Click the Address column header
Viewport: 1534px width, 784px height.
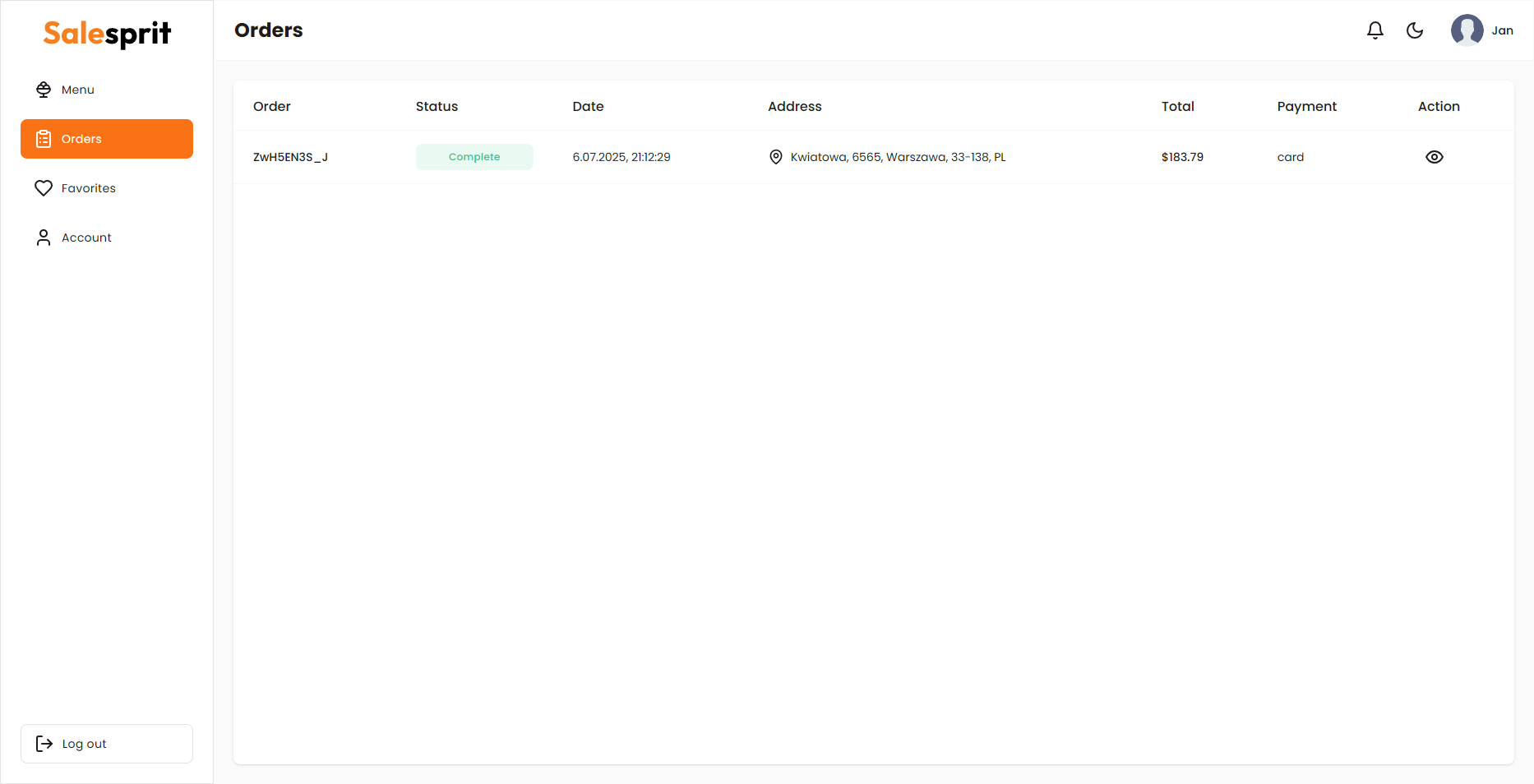pos(795,106)
